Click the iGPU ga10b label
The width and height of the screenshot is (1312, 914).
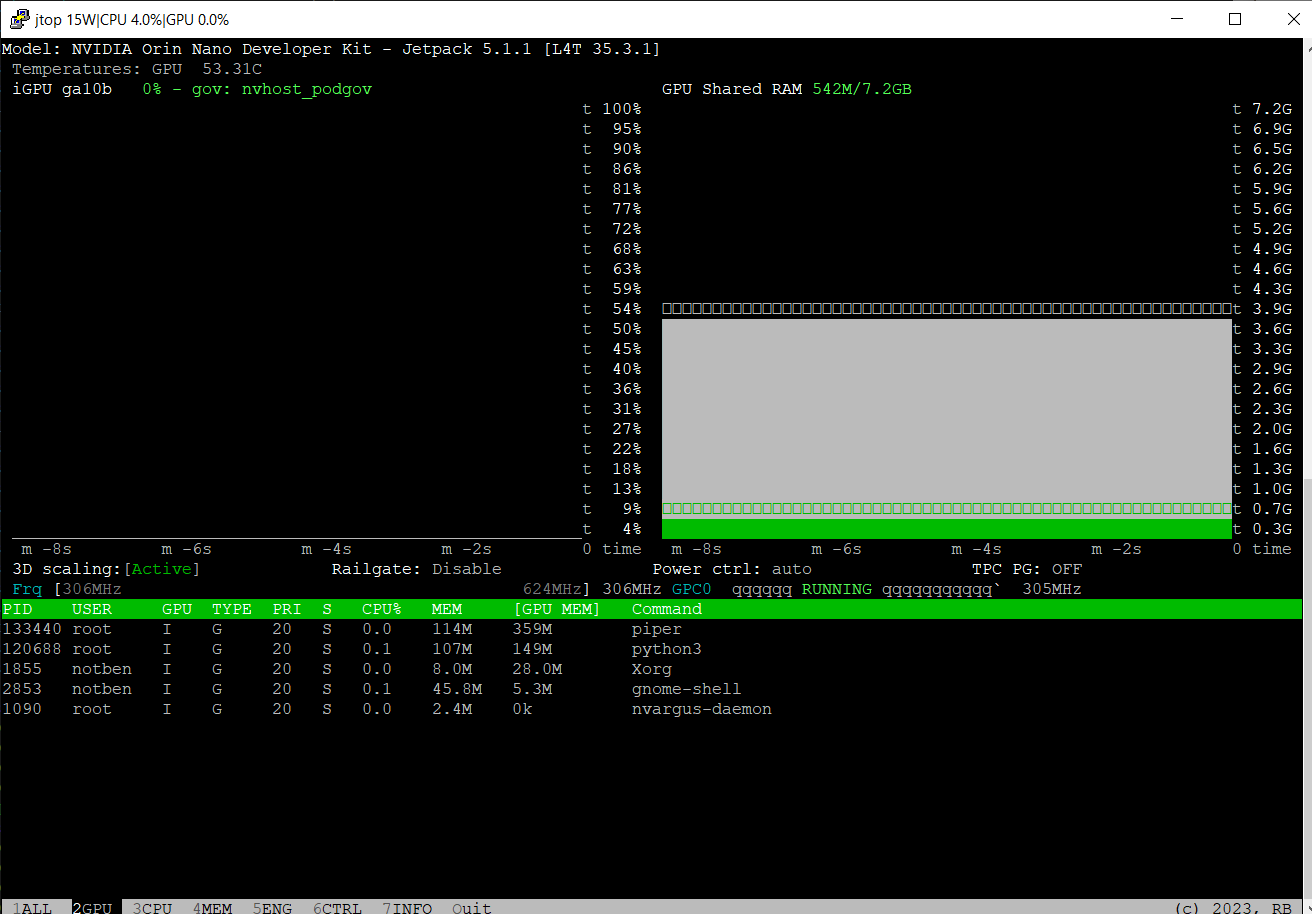62,89
